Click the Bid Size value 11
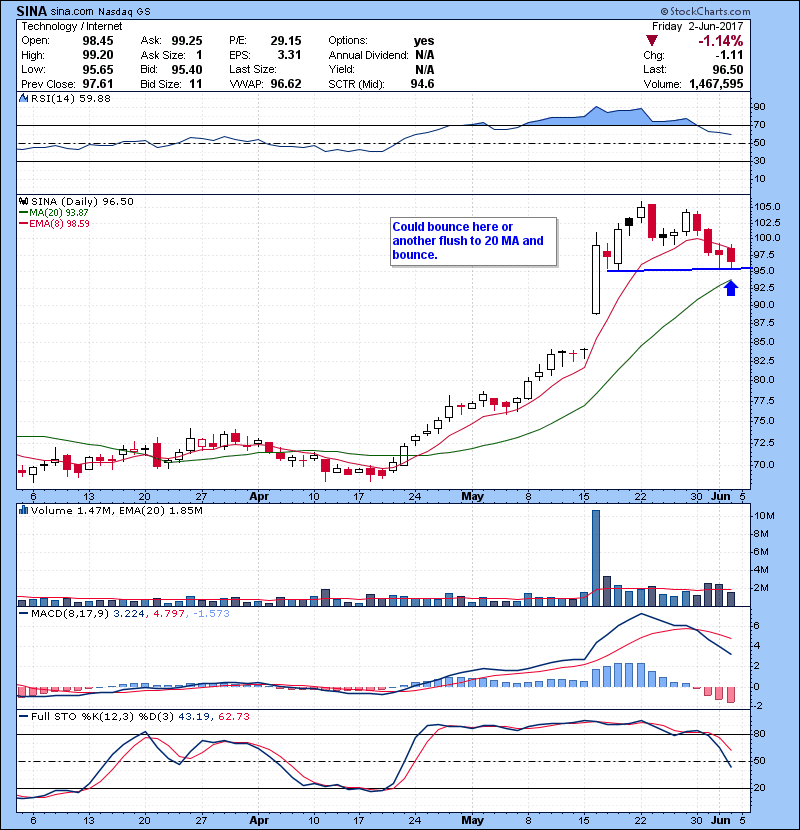 (x=196, y=84)
